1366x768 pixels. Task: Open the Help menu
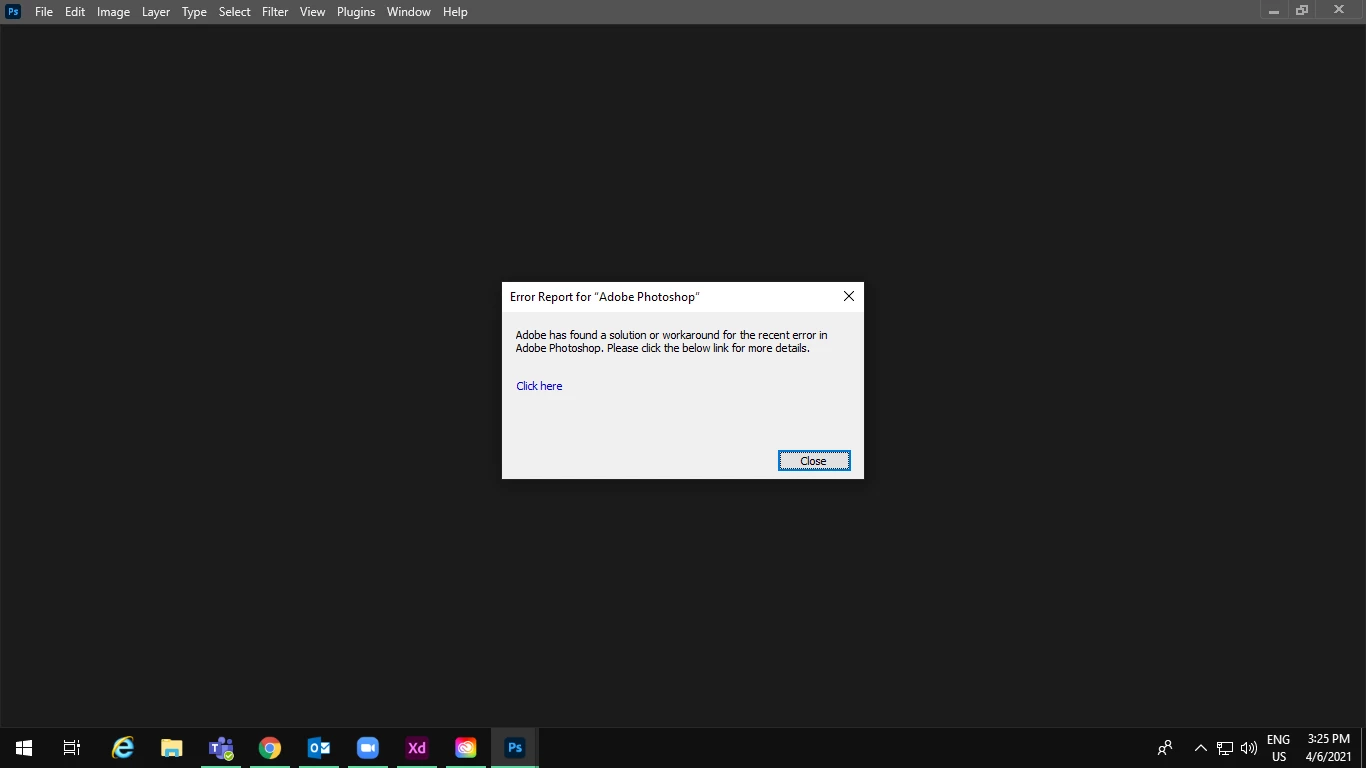tap(455, 12)
